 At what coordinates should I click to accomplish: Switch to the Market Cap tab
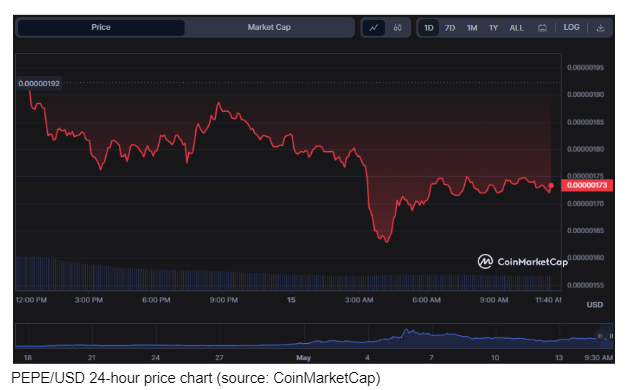click(269, 27)
